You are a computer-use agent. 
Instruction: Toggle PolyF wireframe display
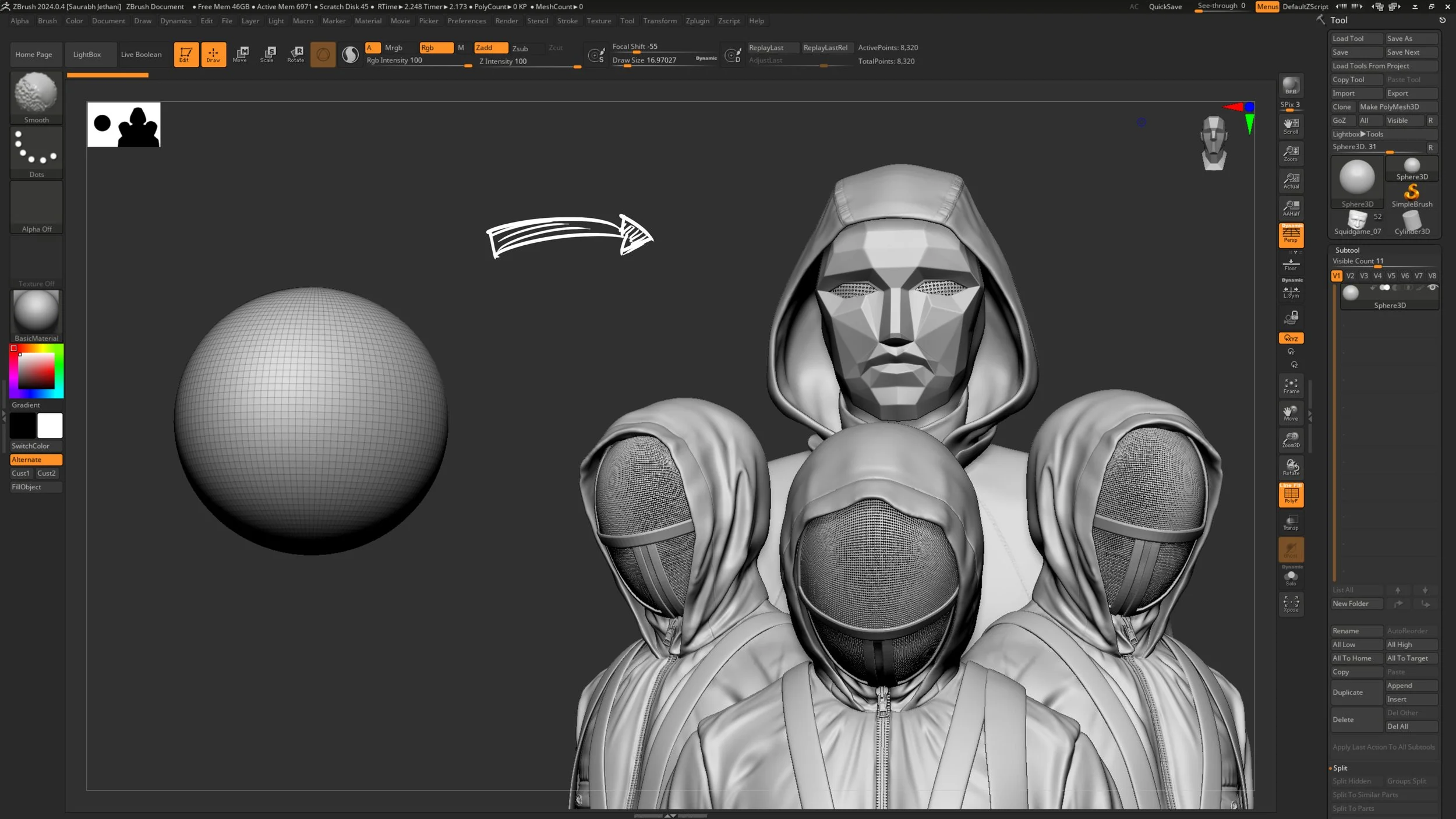[1291, 495]
